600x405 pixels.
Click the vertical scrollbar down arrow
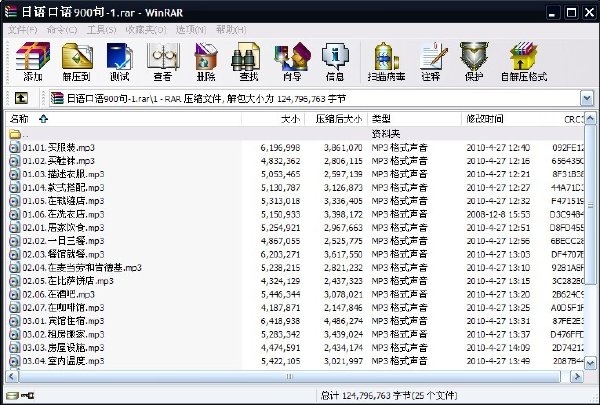point(590,363)
